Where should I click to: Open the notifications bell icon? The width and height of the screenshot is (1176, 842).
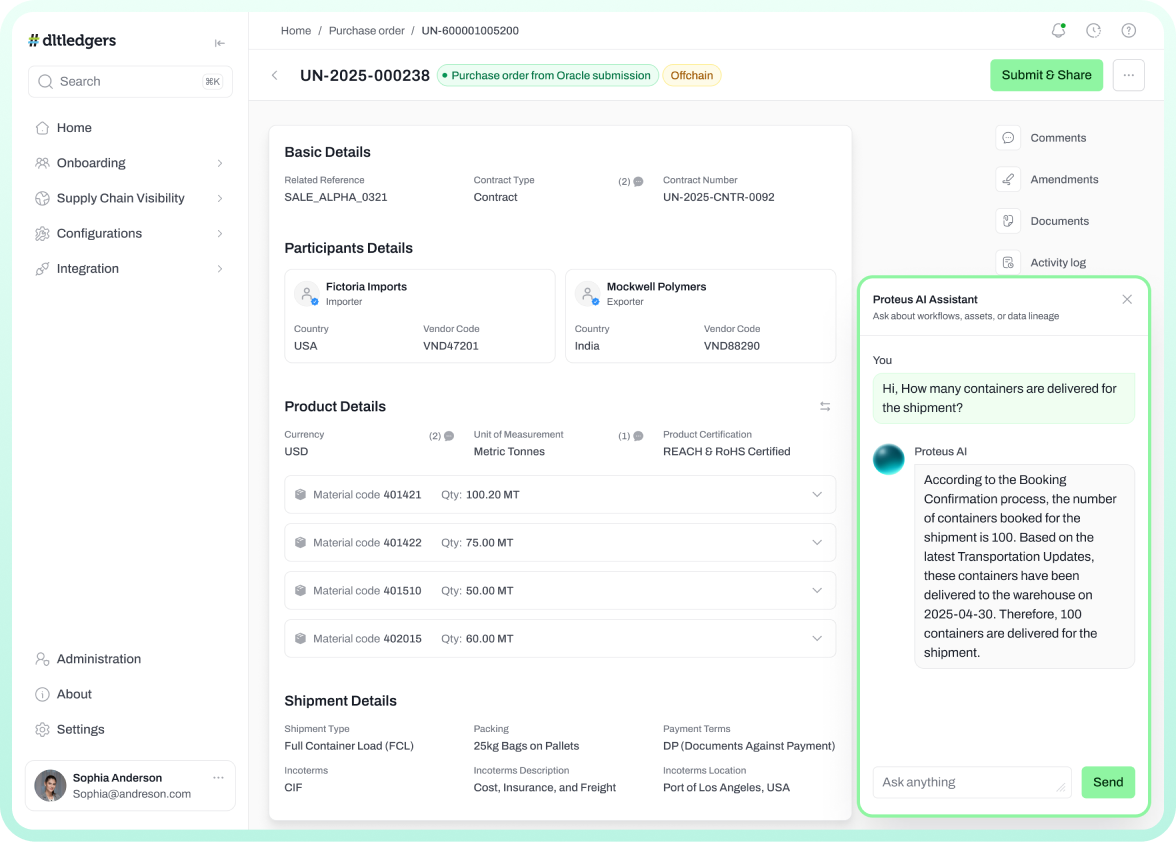pyautogui.click(x=1058, y=31)
